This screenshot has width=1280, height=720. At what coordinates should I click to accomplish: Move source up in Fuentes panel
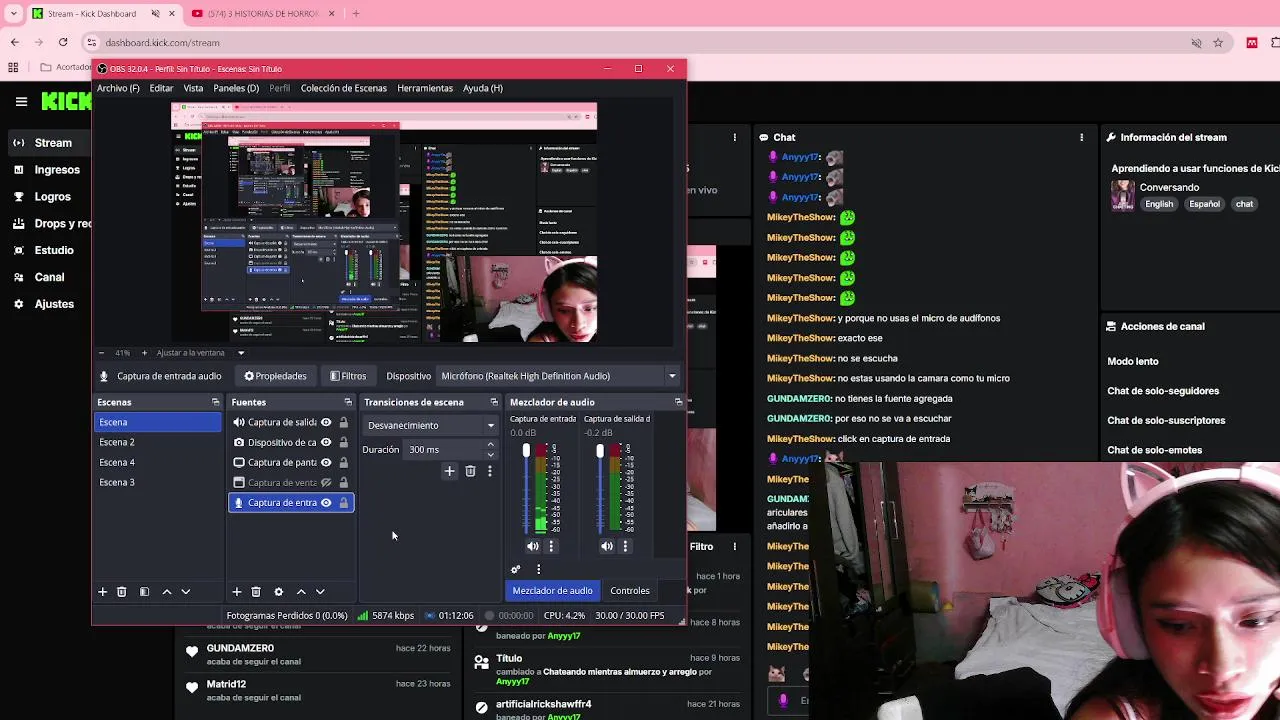click(x=301, y=592)
